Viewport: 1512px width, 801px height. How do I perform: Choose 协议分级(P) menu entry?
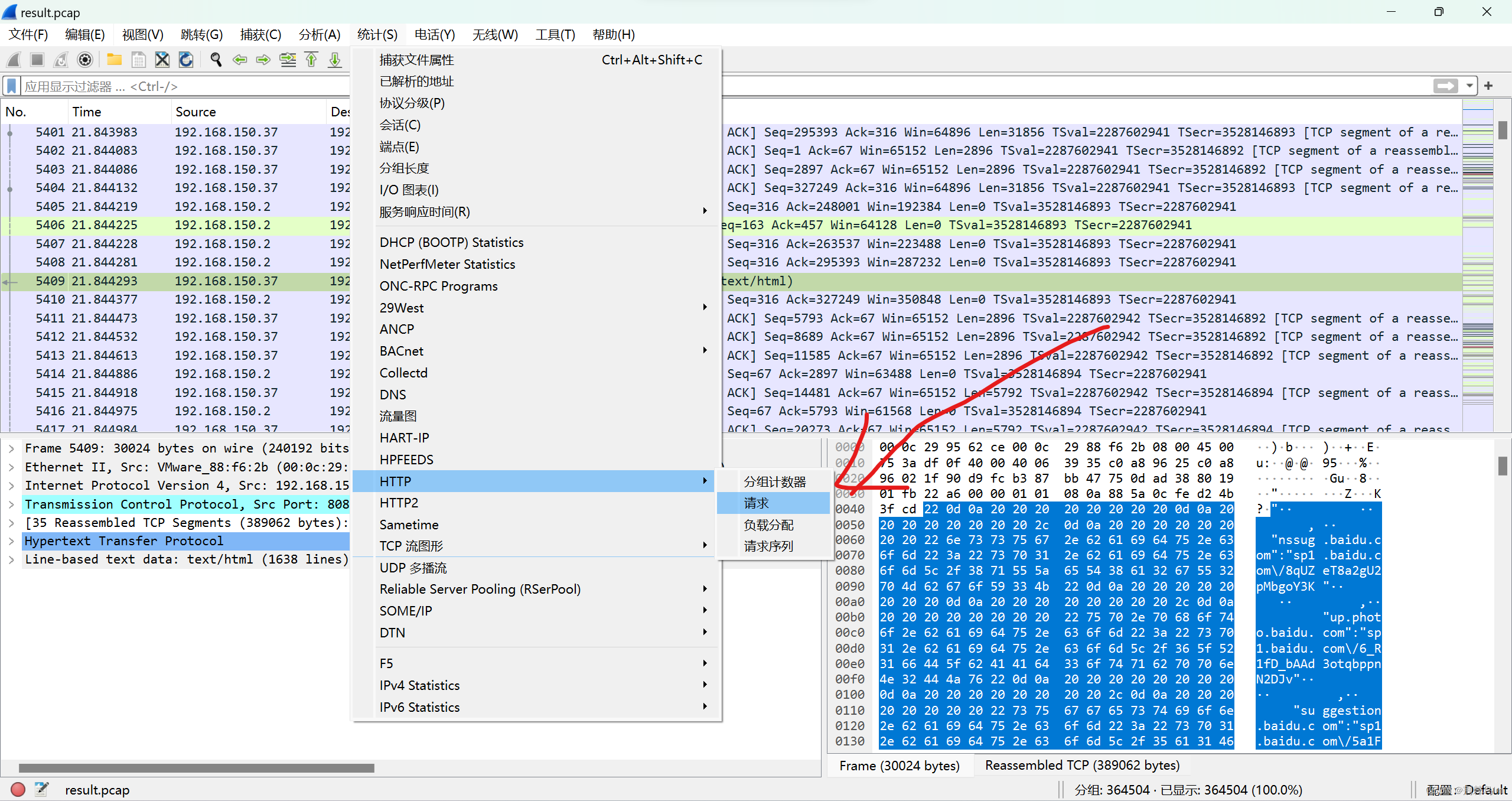[x=536, y=103]
